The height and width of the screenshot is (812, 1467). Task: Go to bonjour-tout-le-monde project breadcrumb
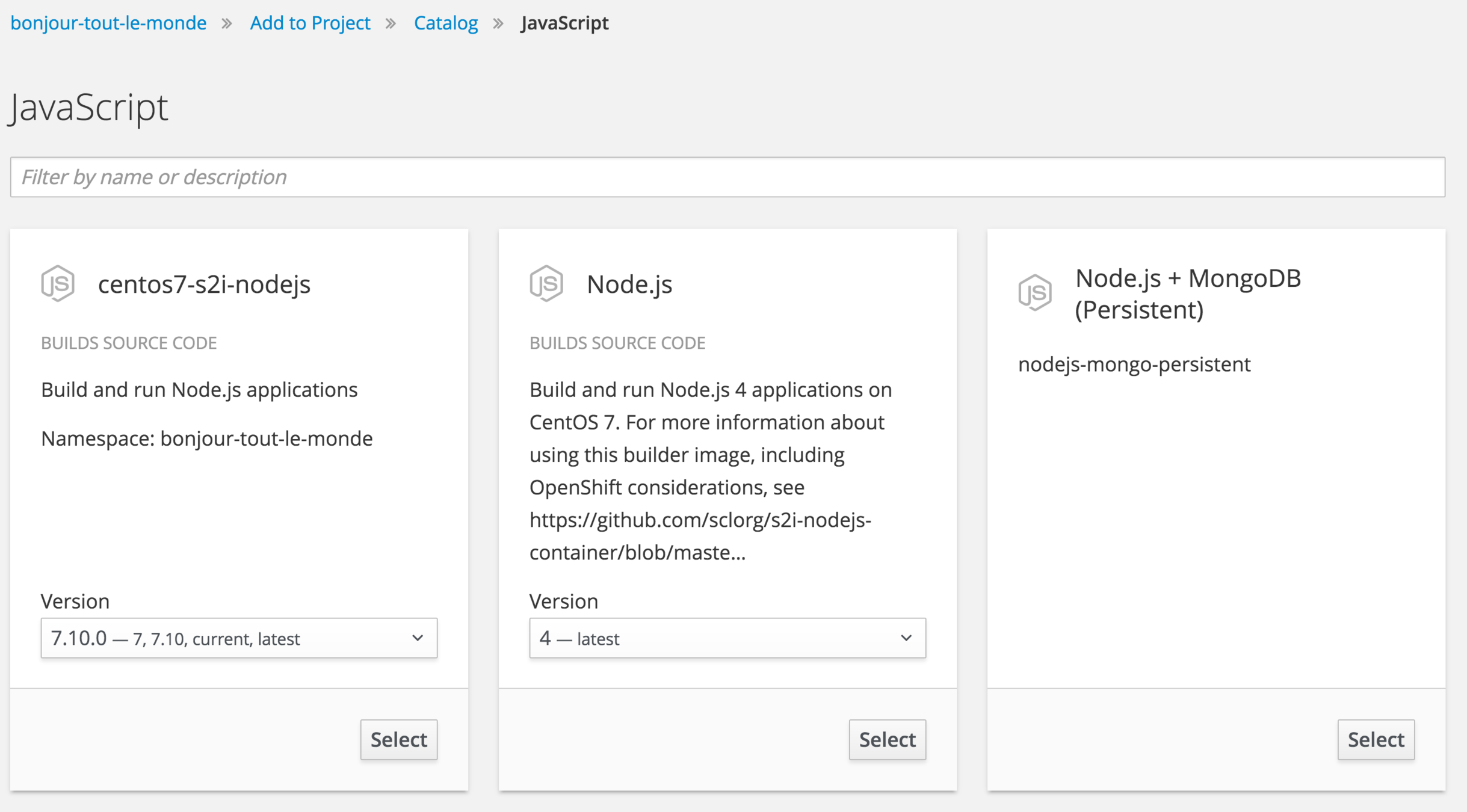point(108,23)
